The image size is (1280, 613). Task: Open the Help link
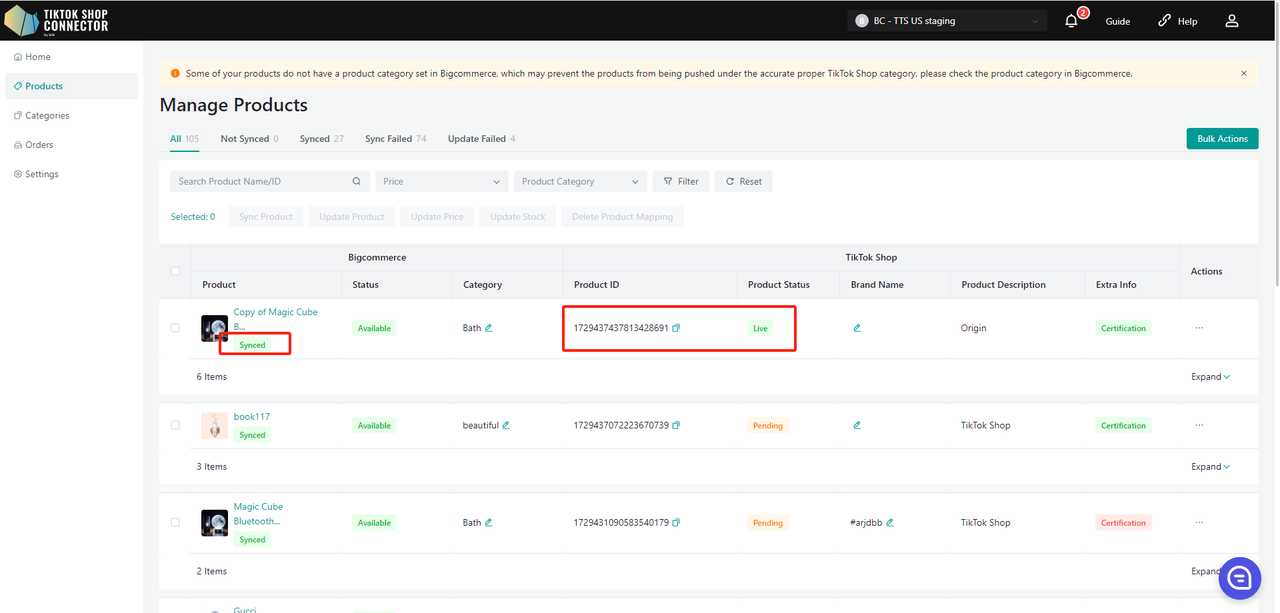click(x=1178, y=21)
